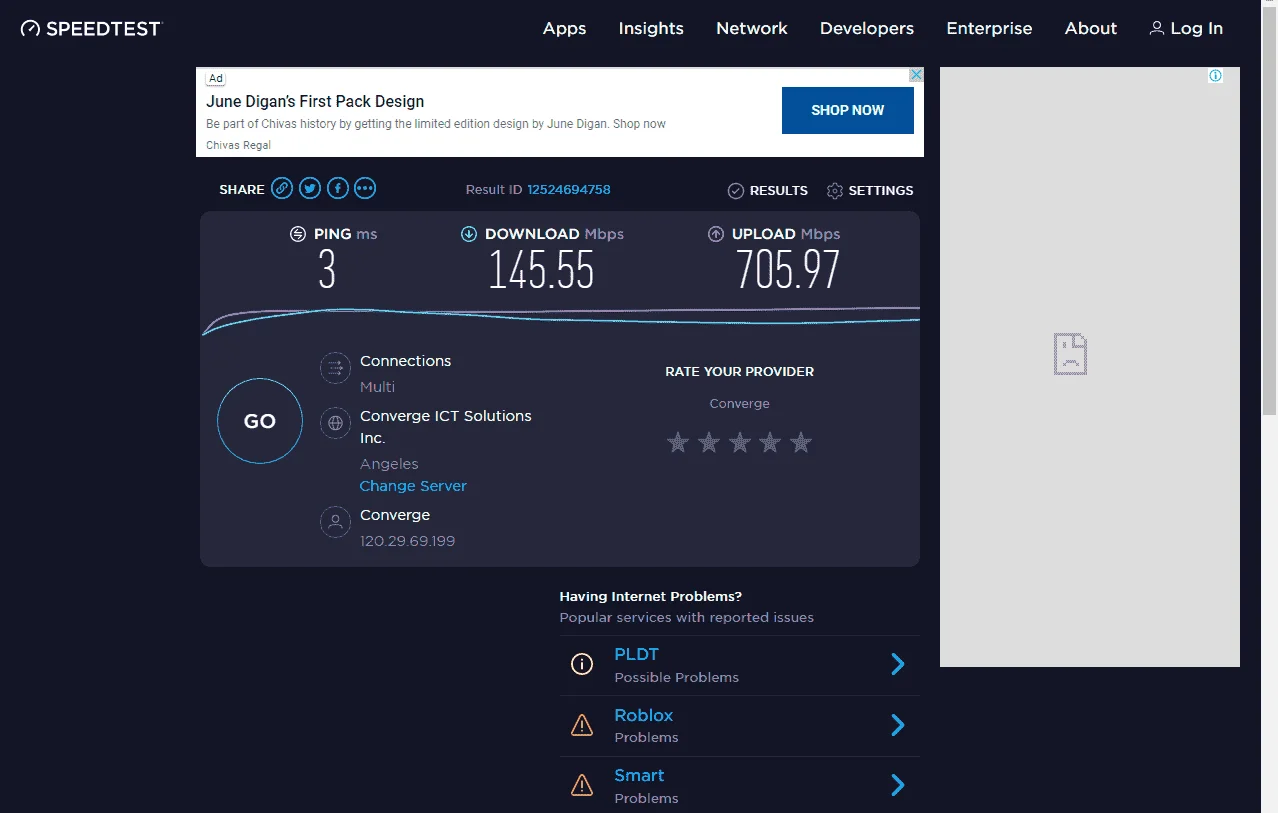
Task: Copy result link via share link icon
Action: tap(282, 188)
